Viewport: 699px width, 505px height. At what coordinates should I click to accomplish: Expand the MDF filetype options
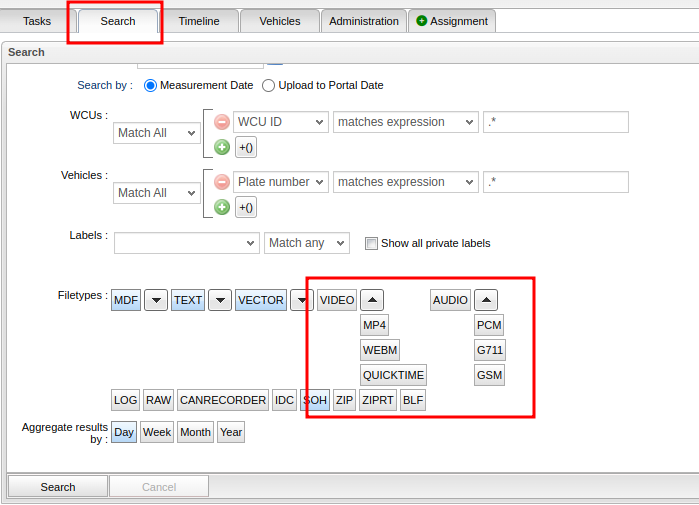(x=156, y=300)
